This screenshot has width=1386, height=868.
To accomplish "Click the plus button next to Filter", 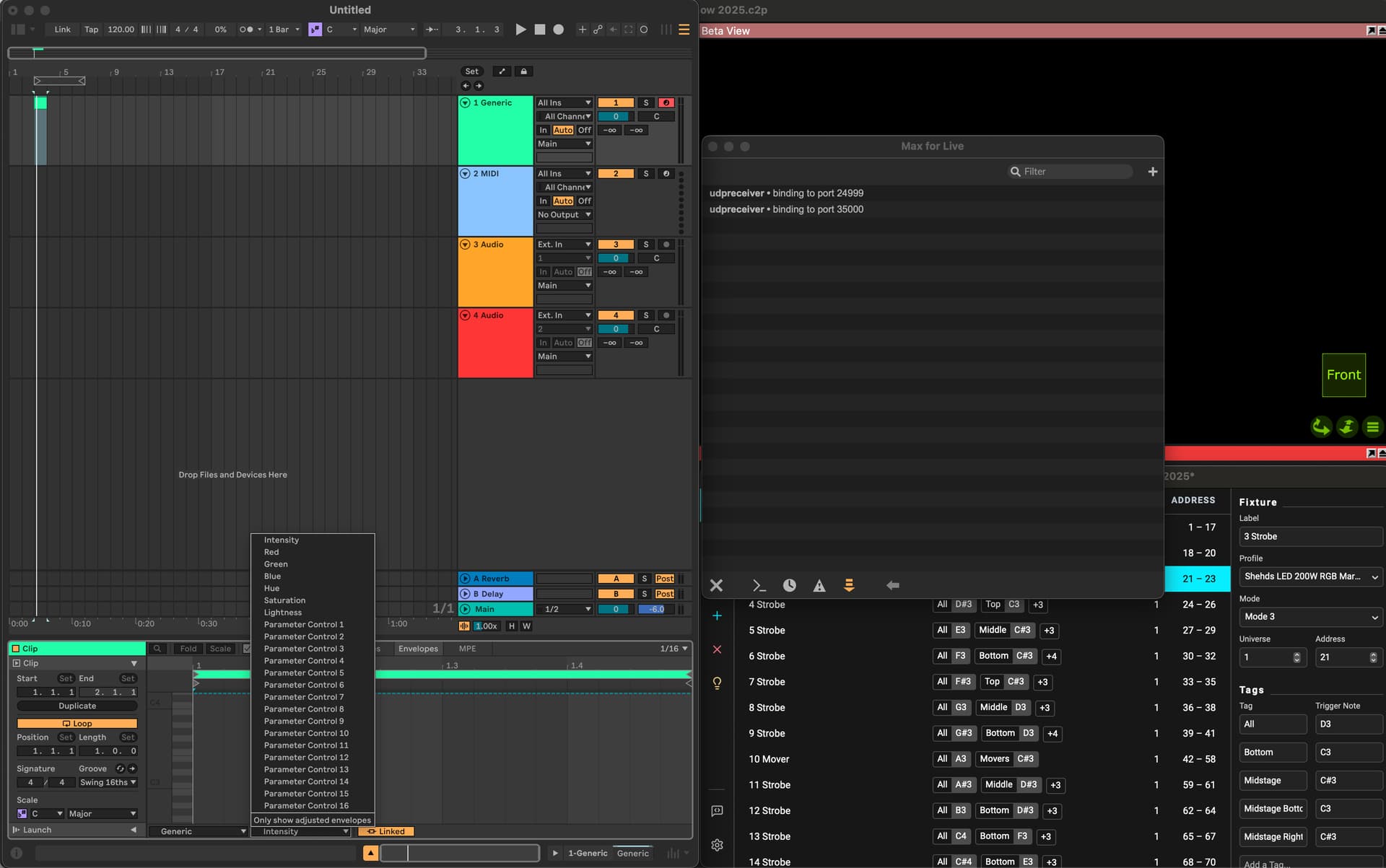I will [1153, 172].
